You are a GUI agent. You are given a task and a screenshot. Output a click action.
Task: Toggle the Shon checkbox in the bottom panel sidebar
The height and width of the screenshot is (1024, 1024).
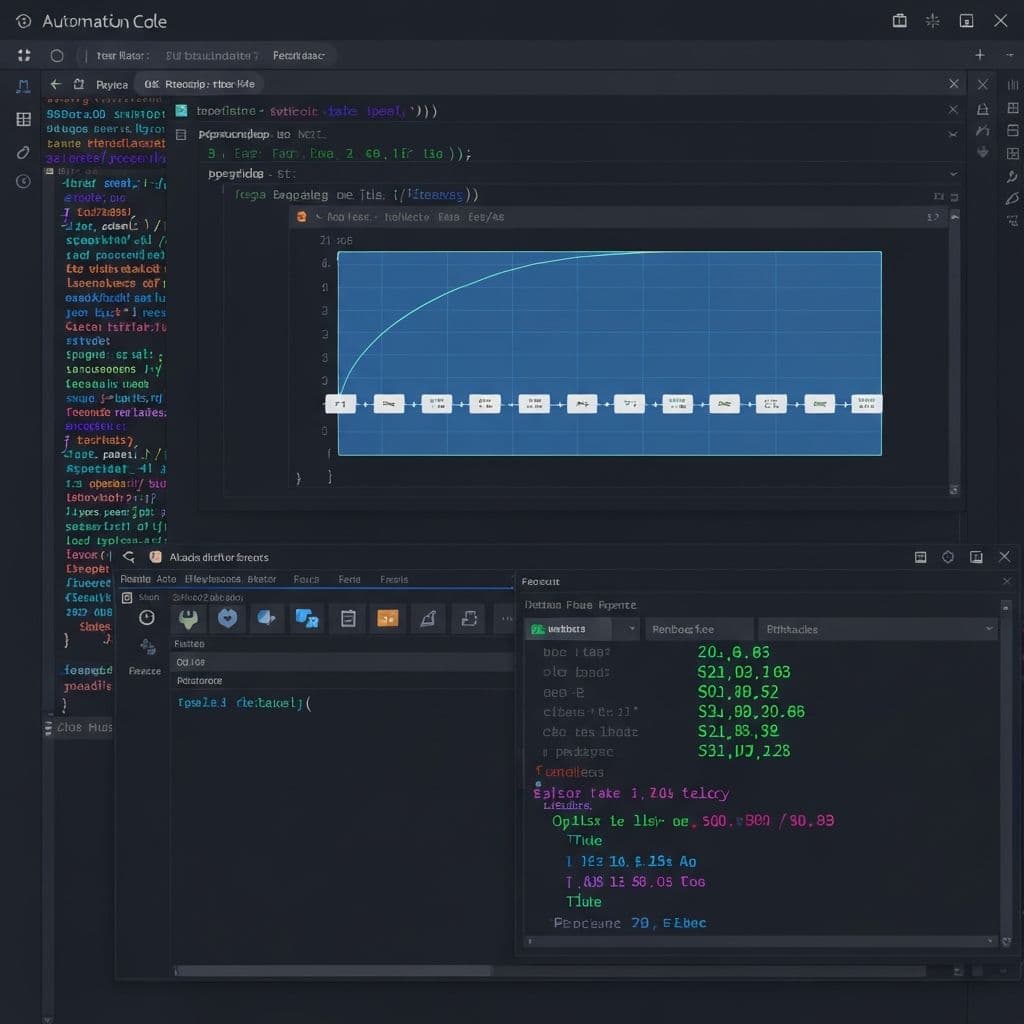pyautogui.click(x=128, y=597)
